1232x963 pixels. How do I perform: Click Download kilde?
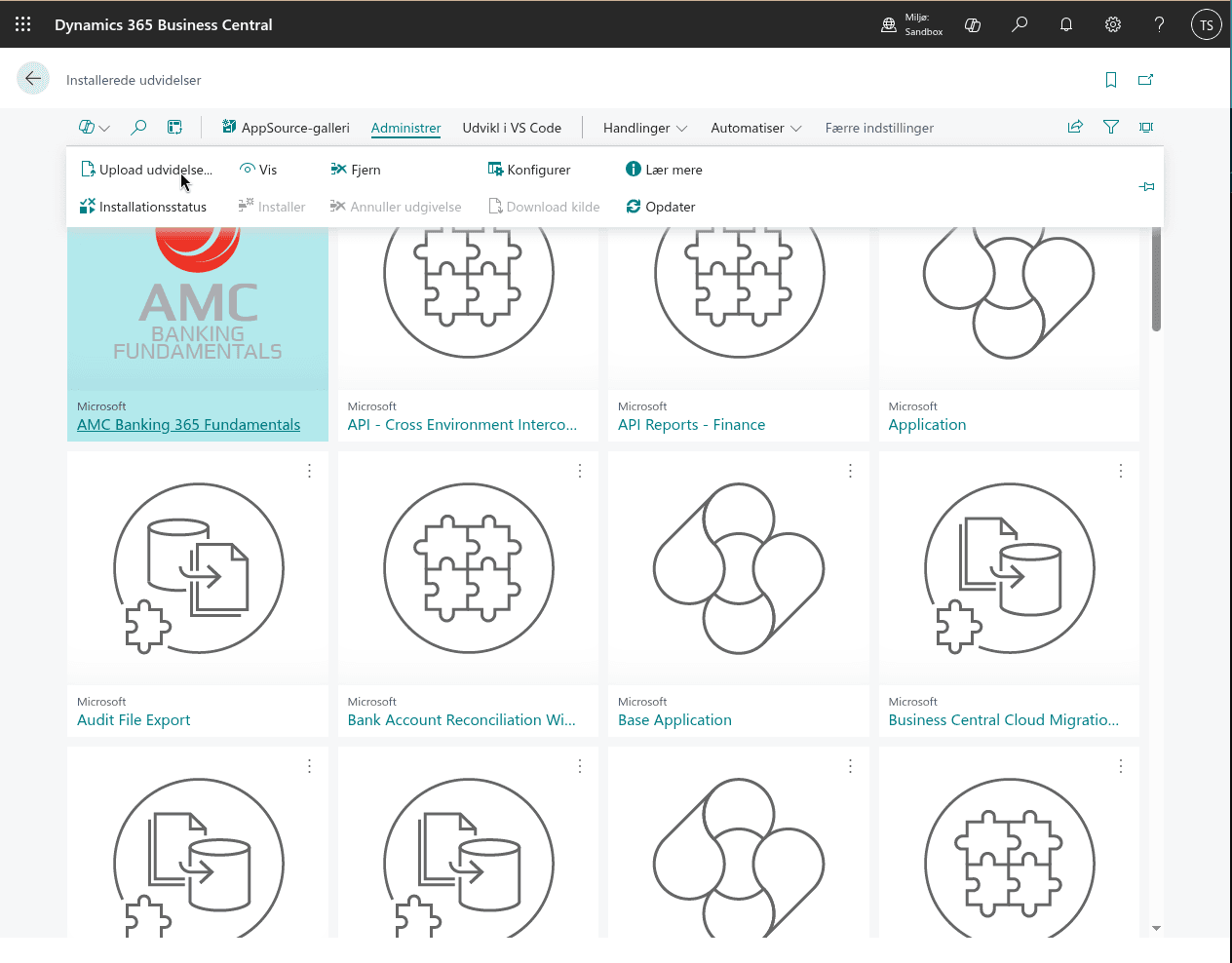click(544, 207)
